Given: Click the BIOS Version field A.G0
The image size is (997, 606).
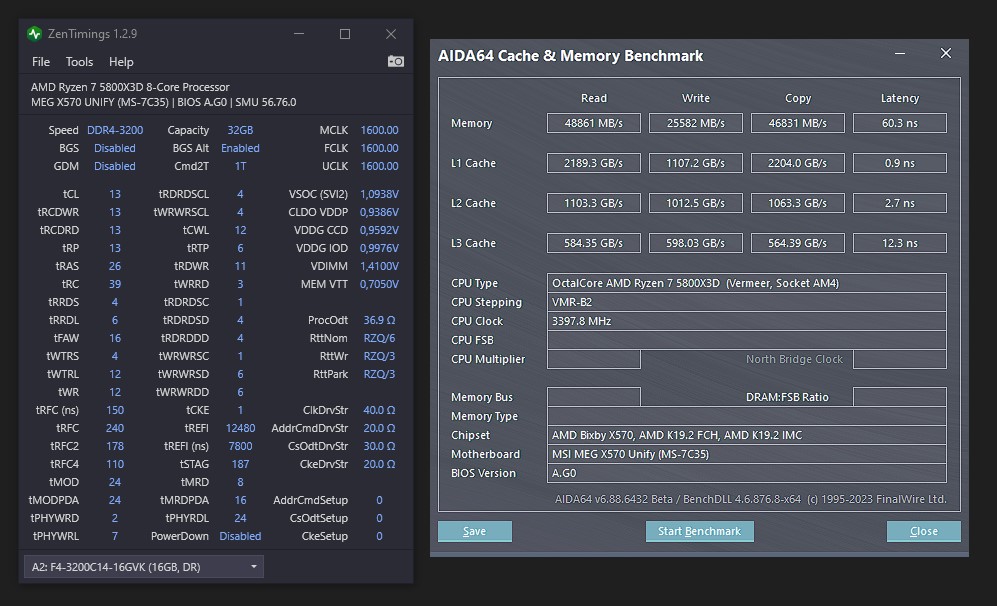Looking at the screenshot, I should 746,473.
